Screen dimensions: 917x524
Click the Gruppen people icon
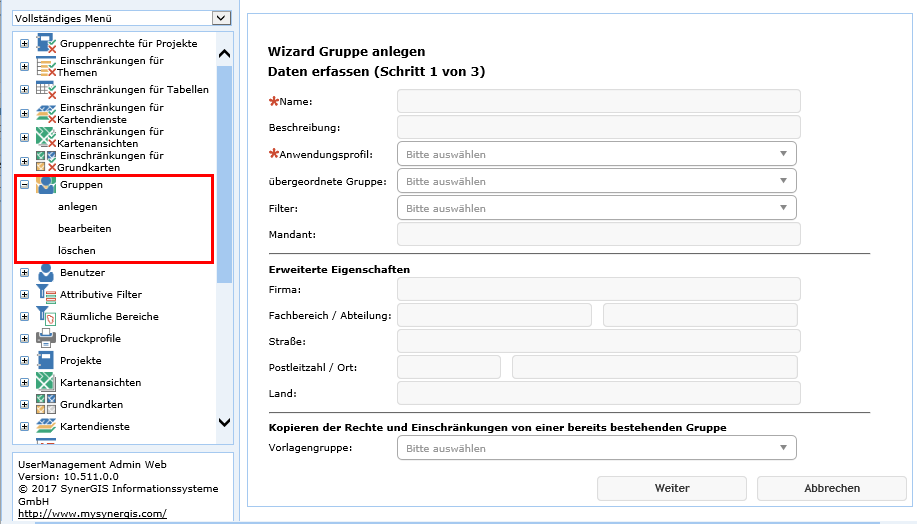pyautogui.click(x=46, y=184)
